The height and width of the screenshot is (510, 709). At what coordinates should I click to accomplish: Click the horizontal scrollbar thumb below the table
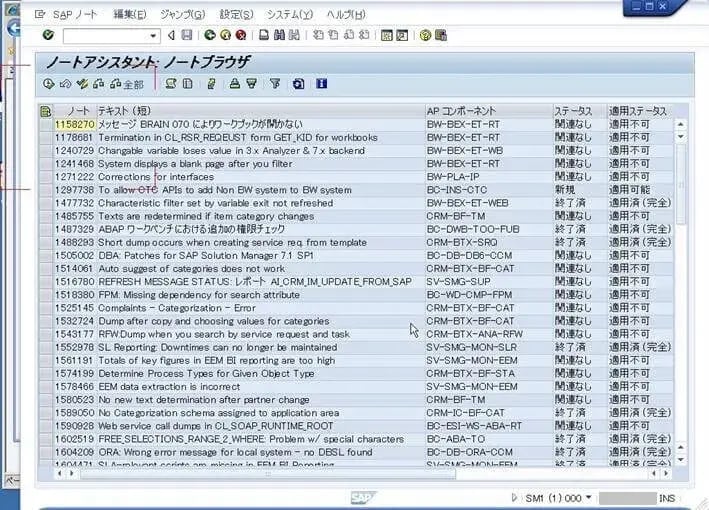[x=268, y=474]
